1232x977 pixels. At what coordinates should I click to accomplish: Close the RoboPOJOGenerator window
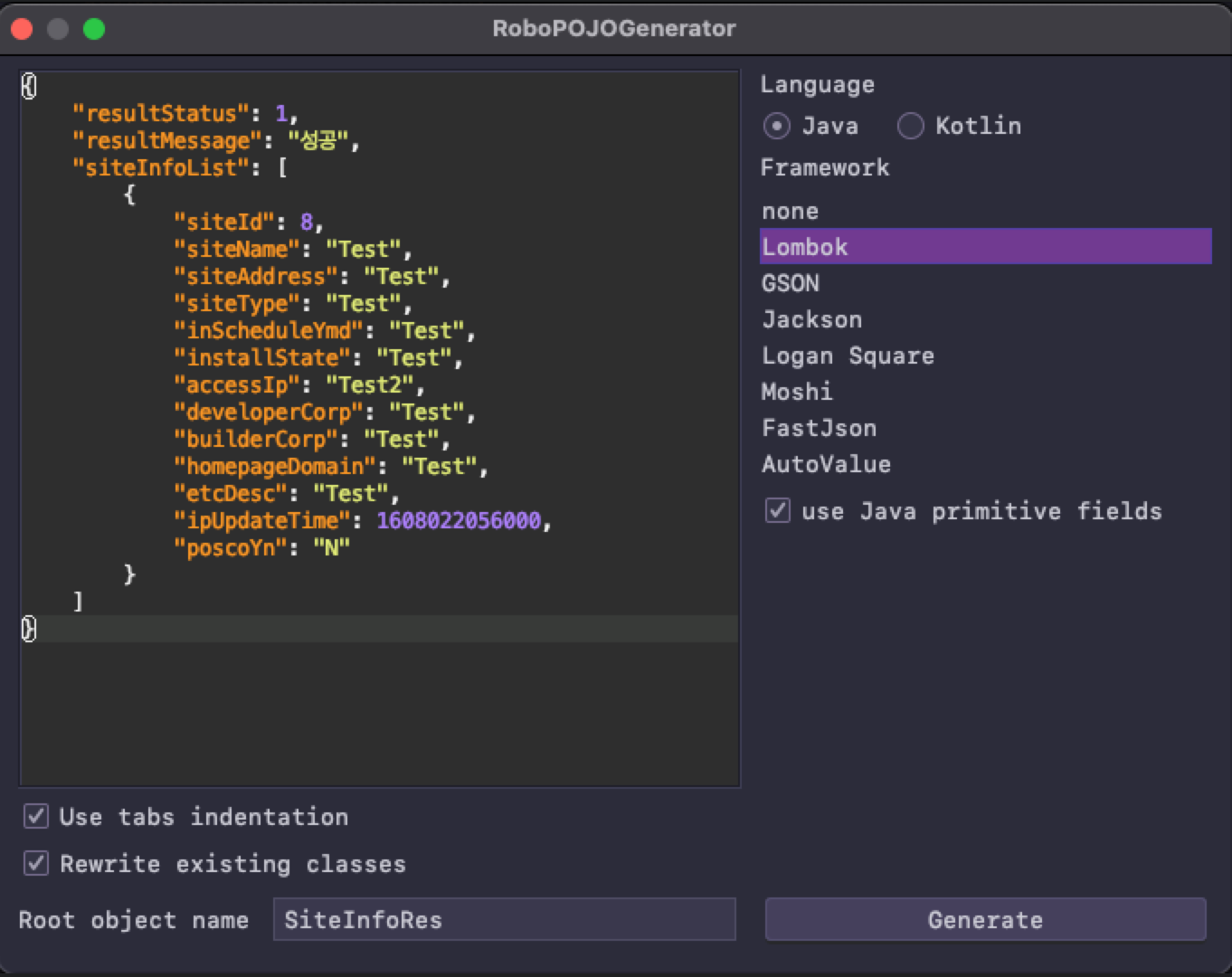pyautogui.click(x=22, y=29)
